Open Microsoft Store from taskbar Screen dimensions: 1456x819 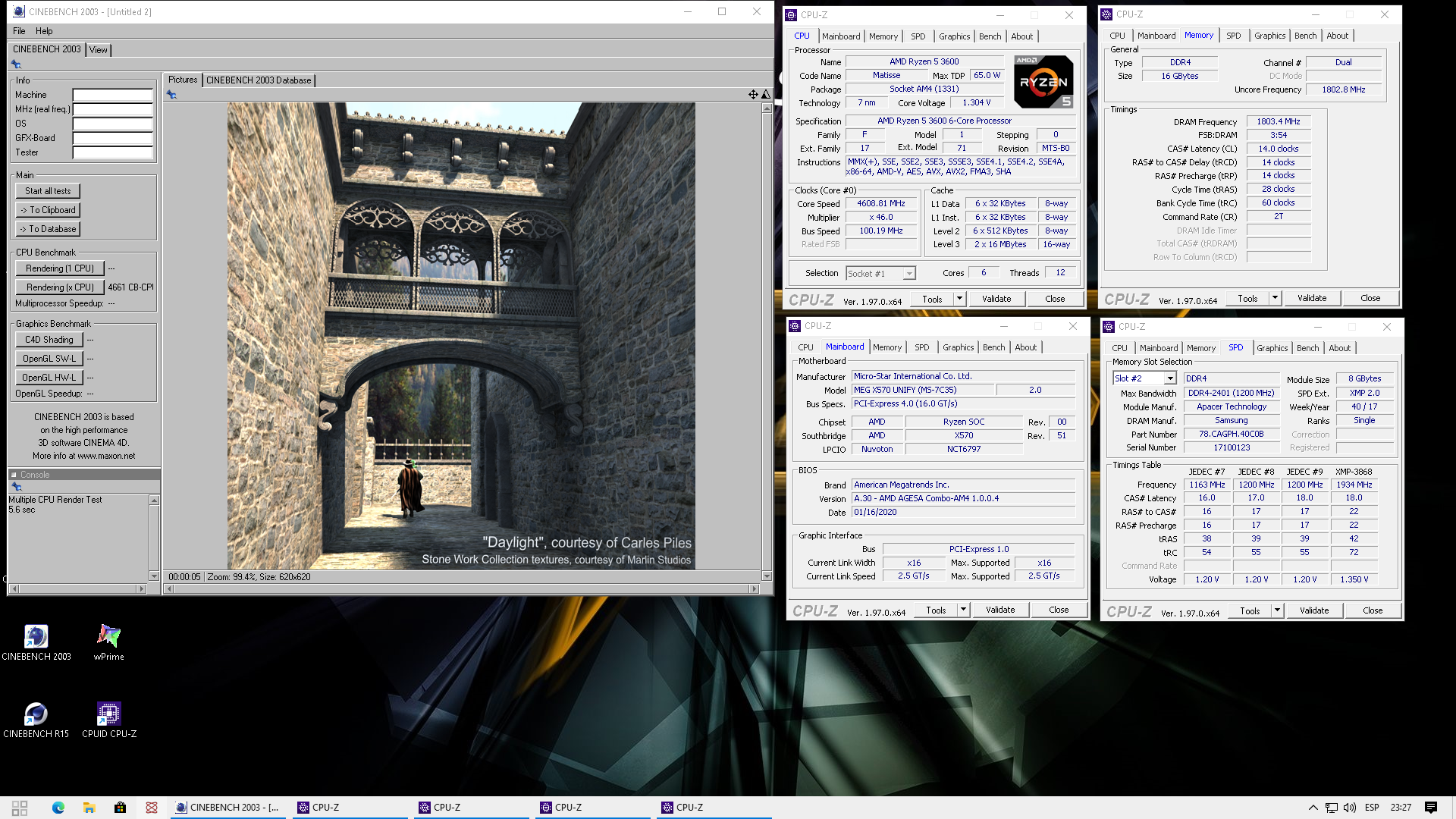[x=120, y=808]
